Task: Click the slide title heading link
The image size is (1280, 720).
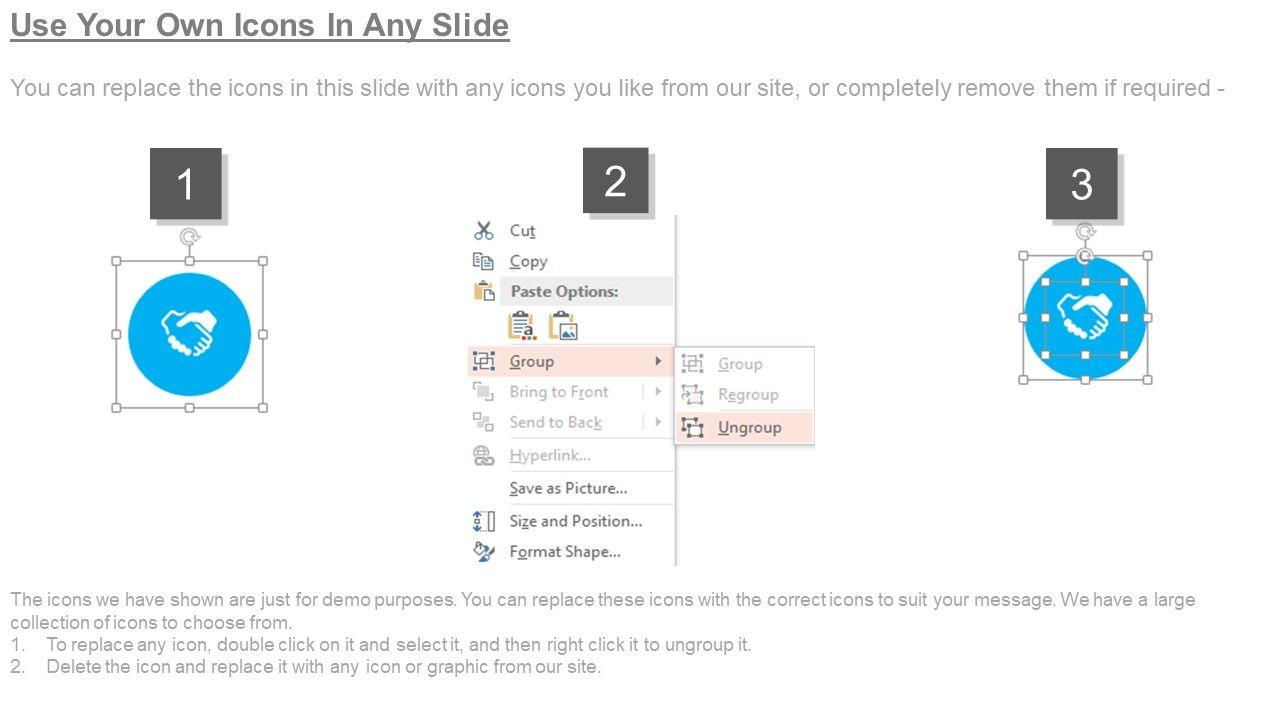Action: [x=260, y=25]
